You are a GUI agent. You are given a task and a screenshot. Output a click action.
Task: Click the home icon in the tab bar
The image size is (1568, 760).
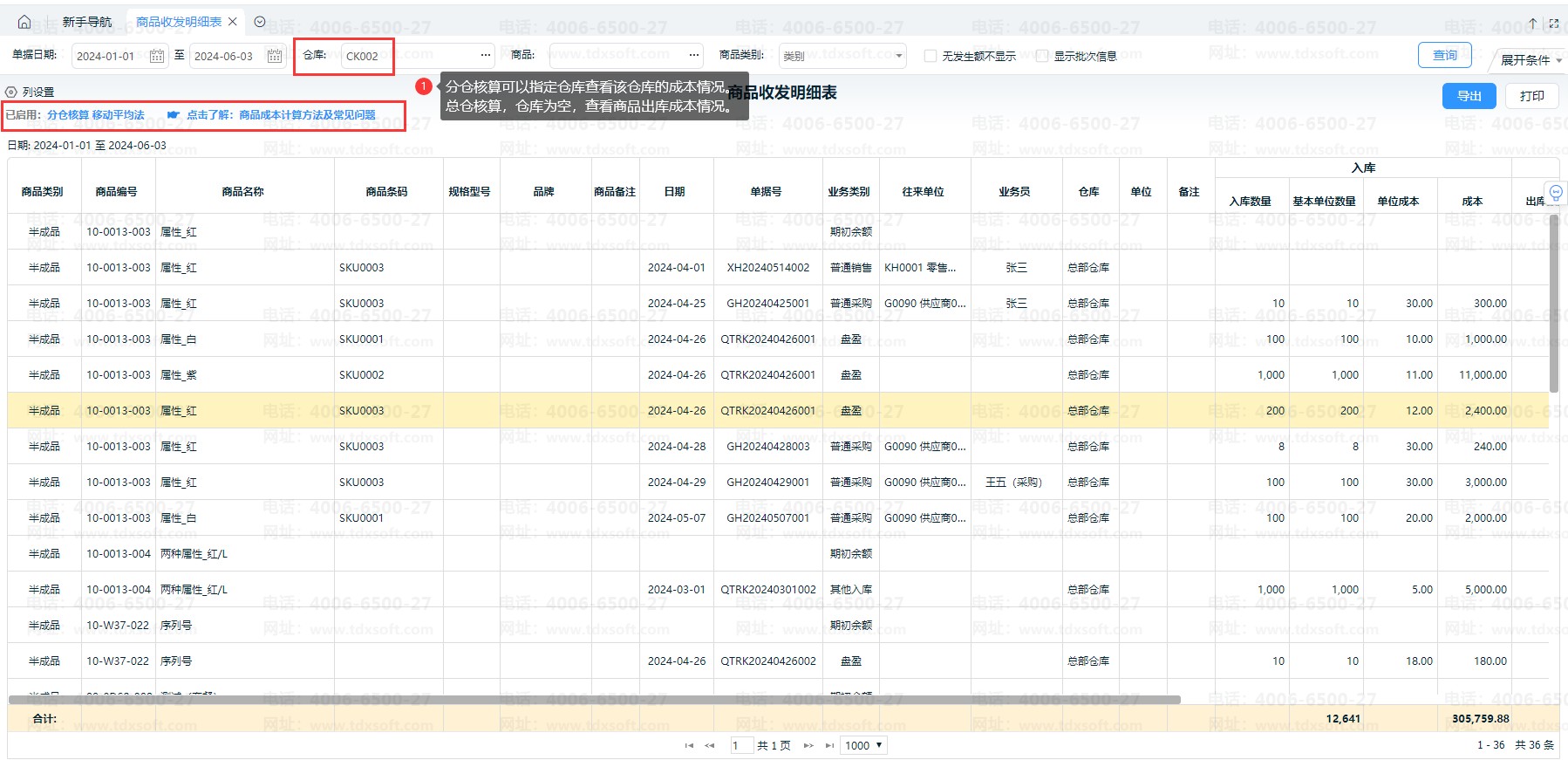coord(24,22)
